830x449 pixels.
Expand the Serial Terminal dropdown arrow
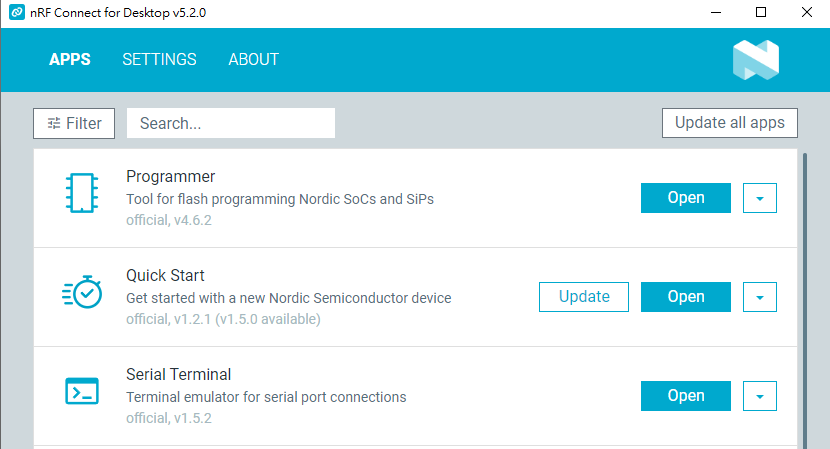click(760, 396)
